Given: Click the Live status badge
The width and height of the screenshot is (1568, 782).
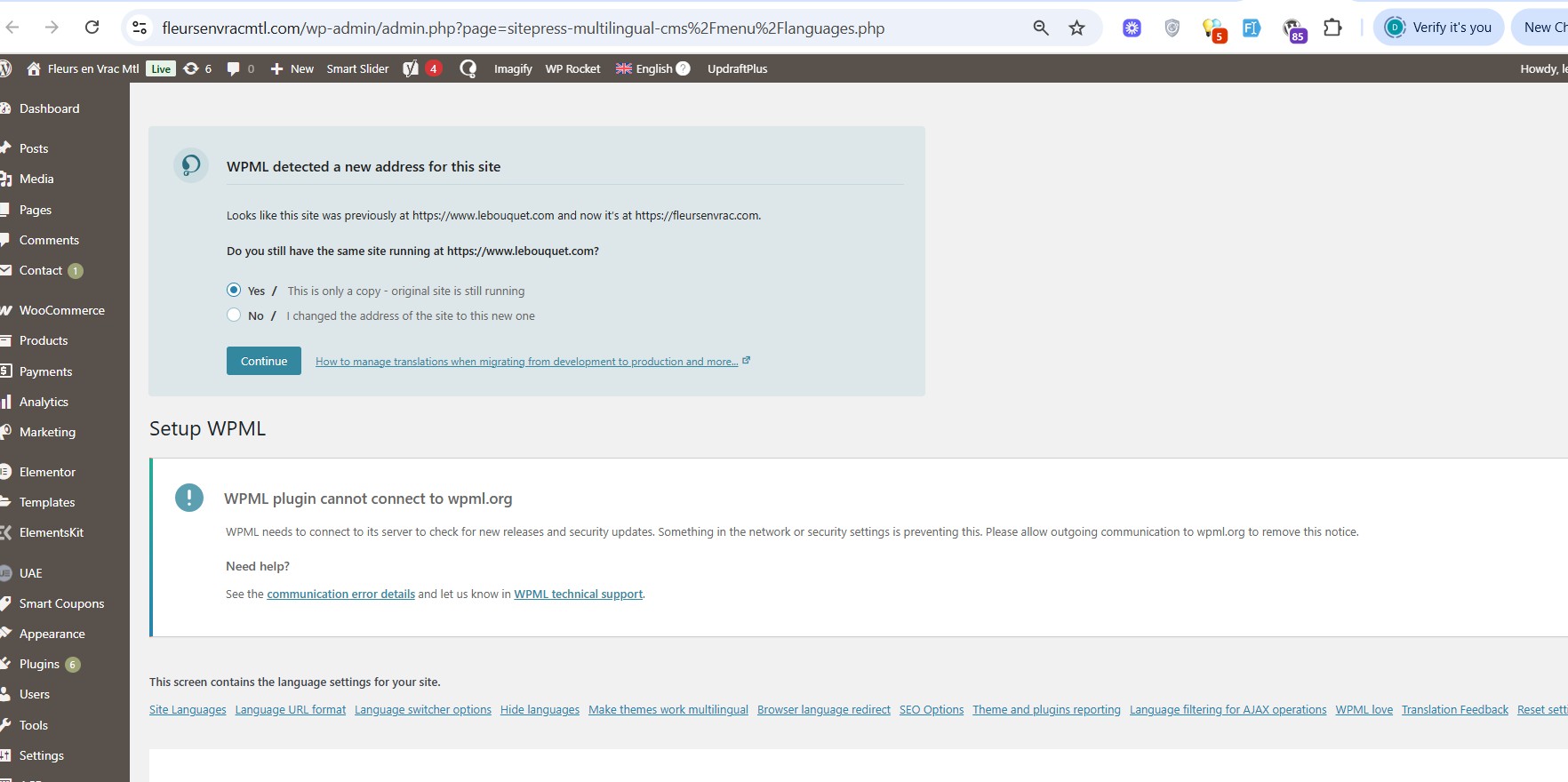Looking at the screenshot, I should coord(161,68).
